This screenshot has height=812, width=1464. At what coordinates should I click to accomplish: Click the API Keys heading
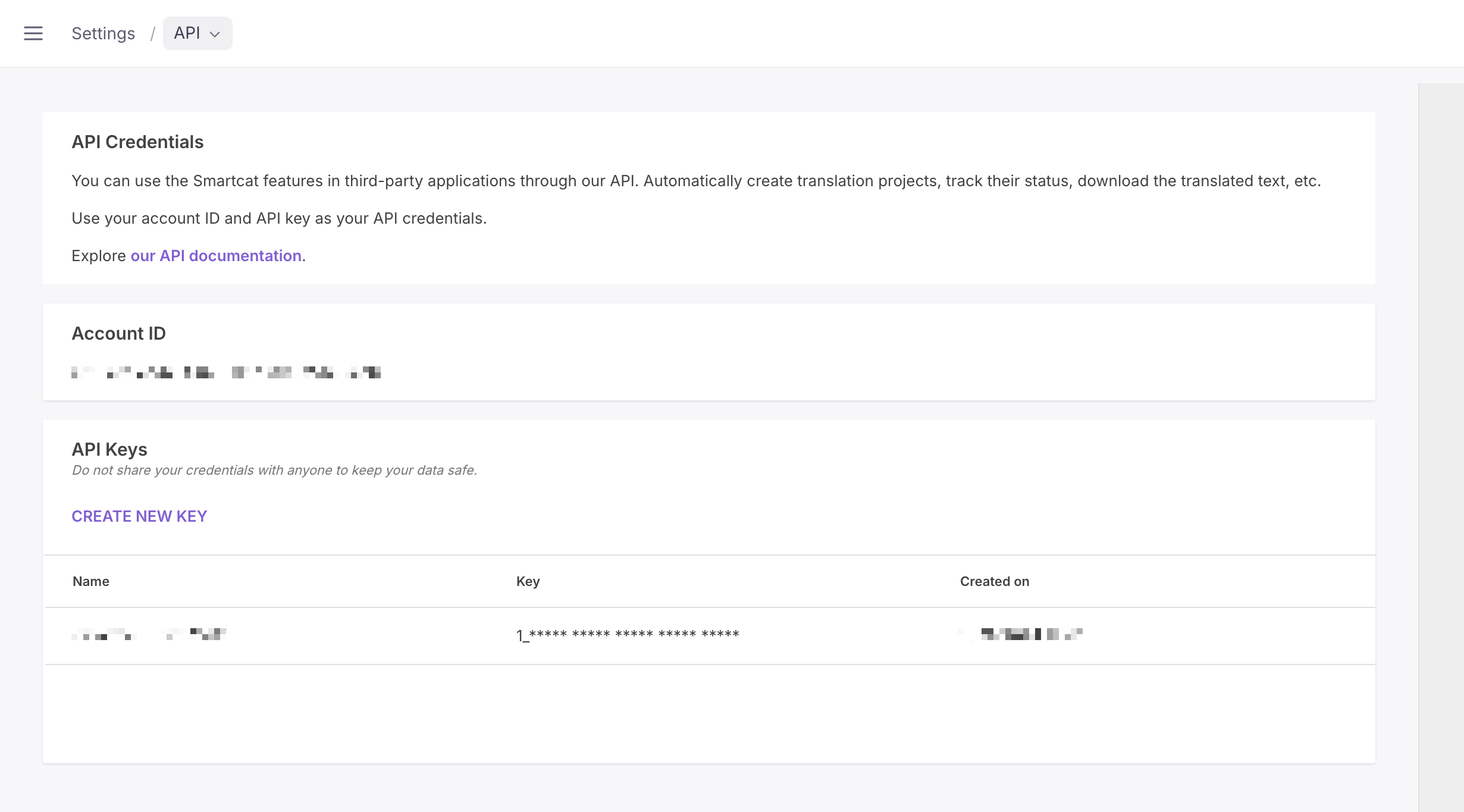click(109, 450)
